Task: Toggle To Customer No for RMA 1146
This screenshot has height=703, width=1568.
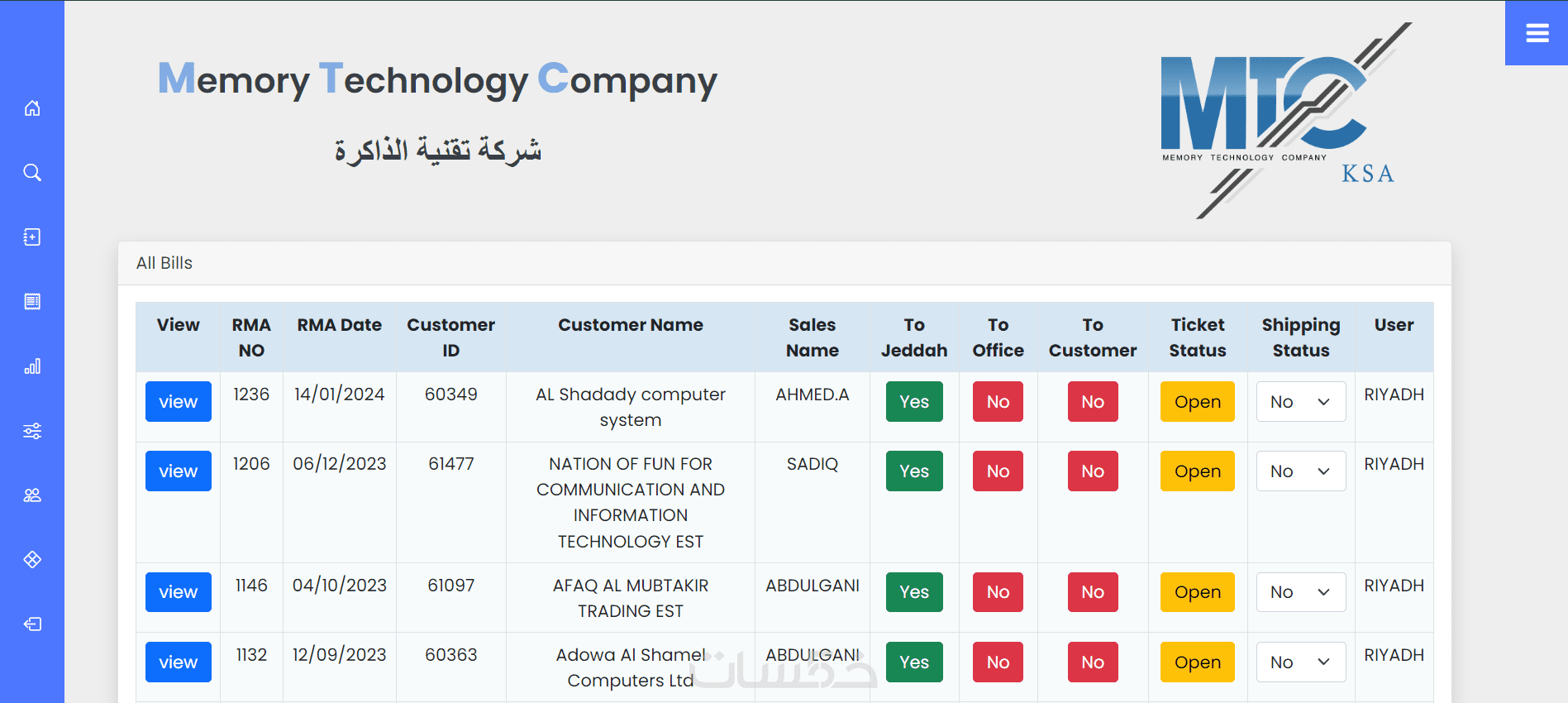Action: [x=1092, y=592]
